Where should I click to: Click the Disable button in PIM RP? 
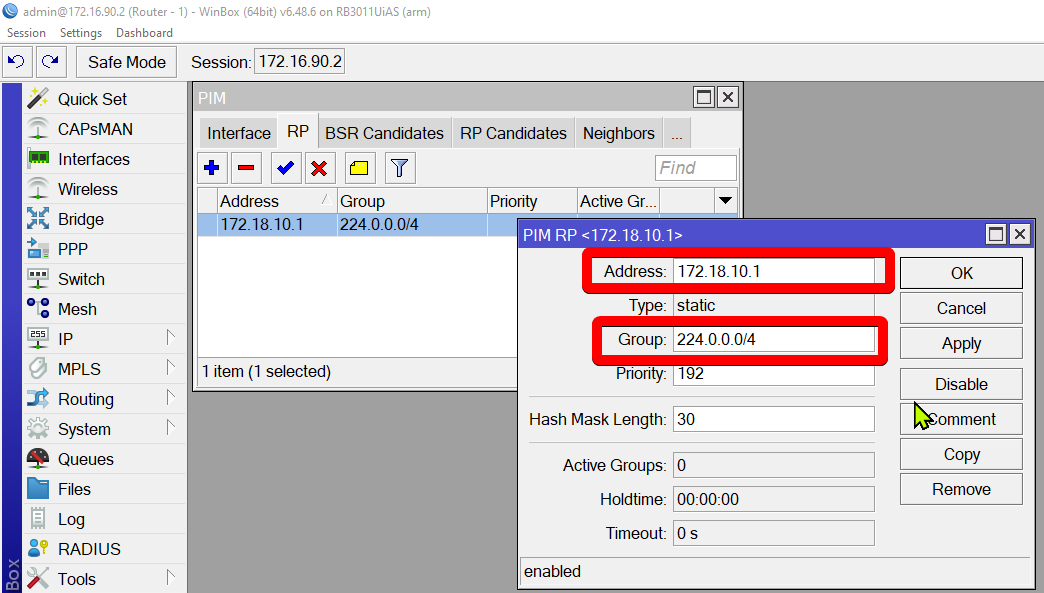click(961, 384)
